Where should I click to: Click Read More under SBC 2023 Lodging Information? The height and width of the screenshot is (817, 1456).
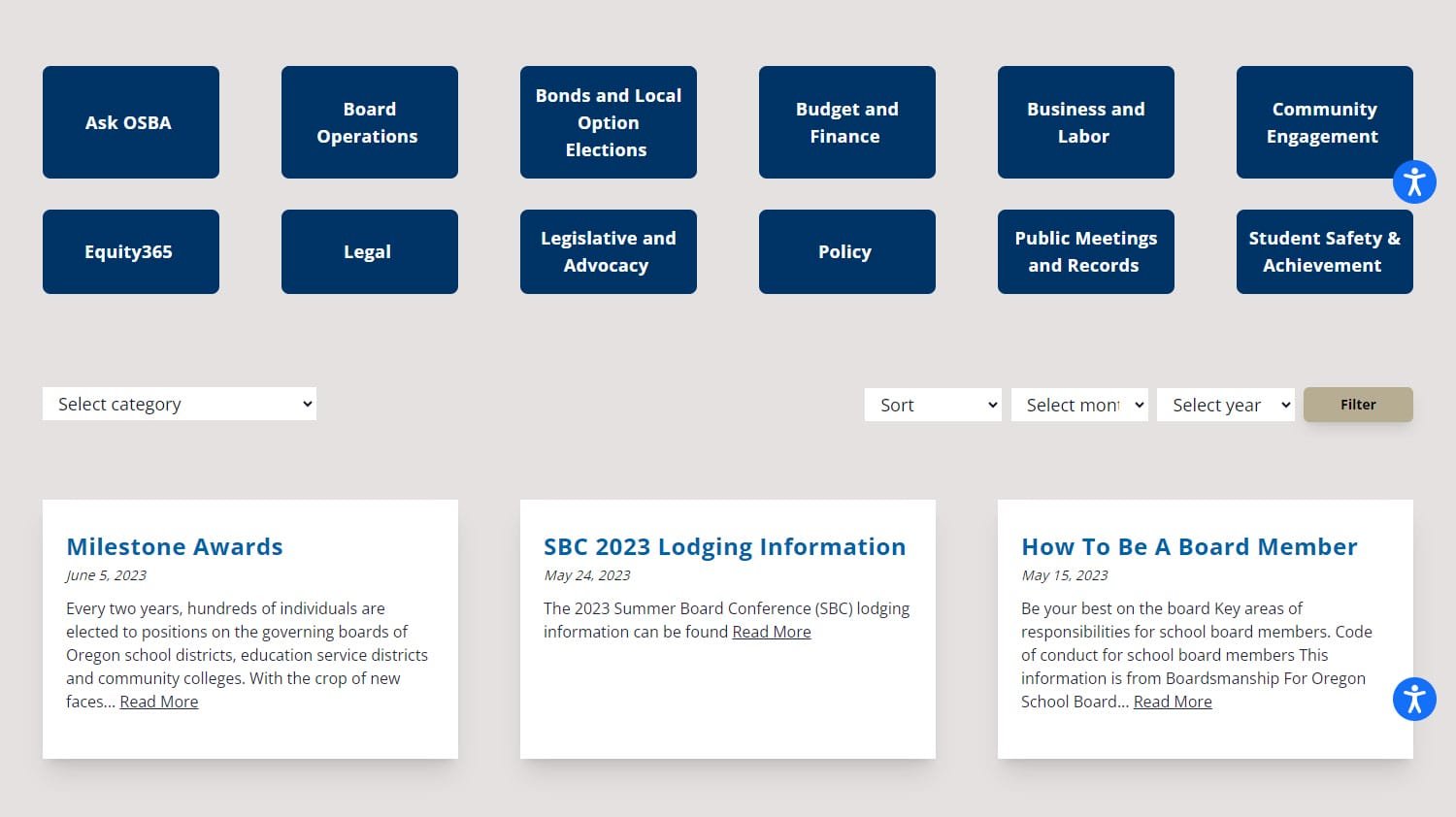771,632
